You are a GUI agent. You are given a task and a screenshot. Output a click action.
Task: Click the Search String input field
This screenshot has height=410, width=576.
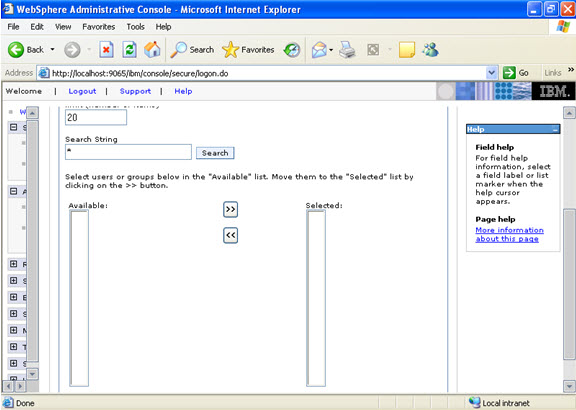pos(128,152)
